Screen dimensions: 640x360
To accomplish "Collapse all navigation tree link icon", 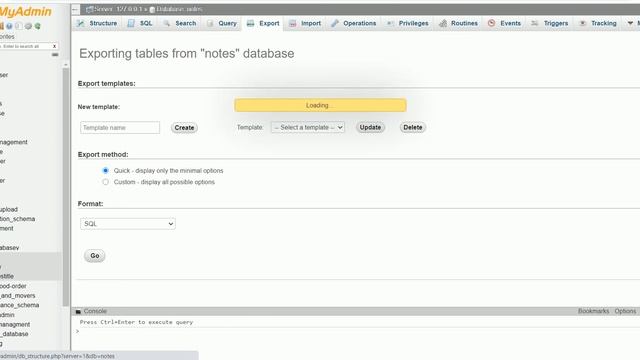I will tap(55, 54).
